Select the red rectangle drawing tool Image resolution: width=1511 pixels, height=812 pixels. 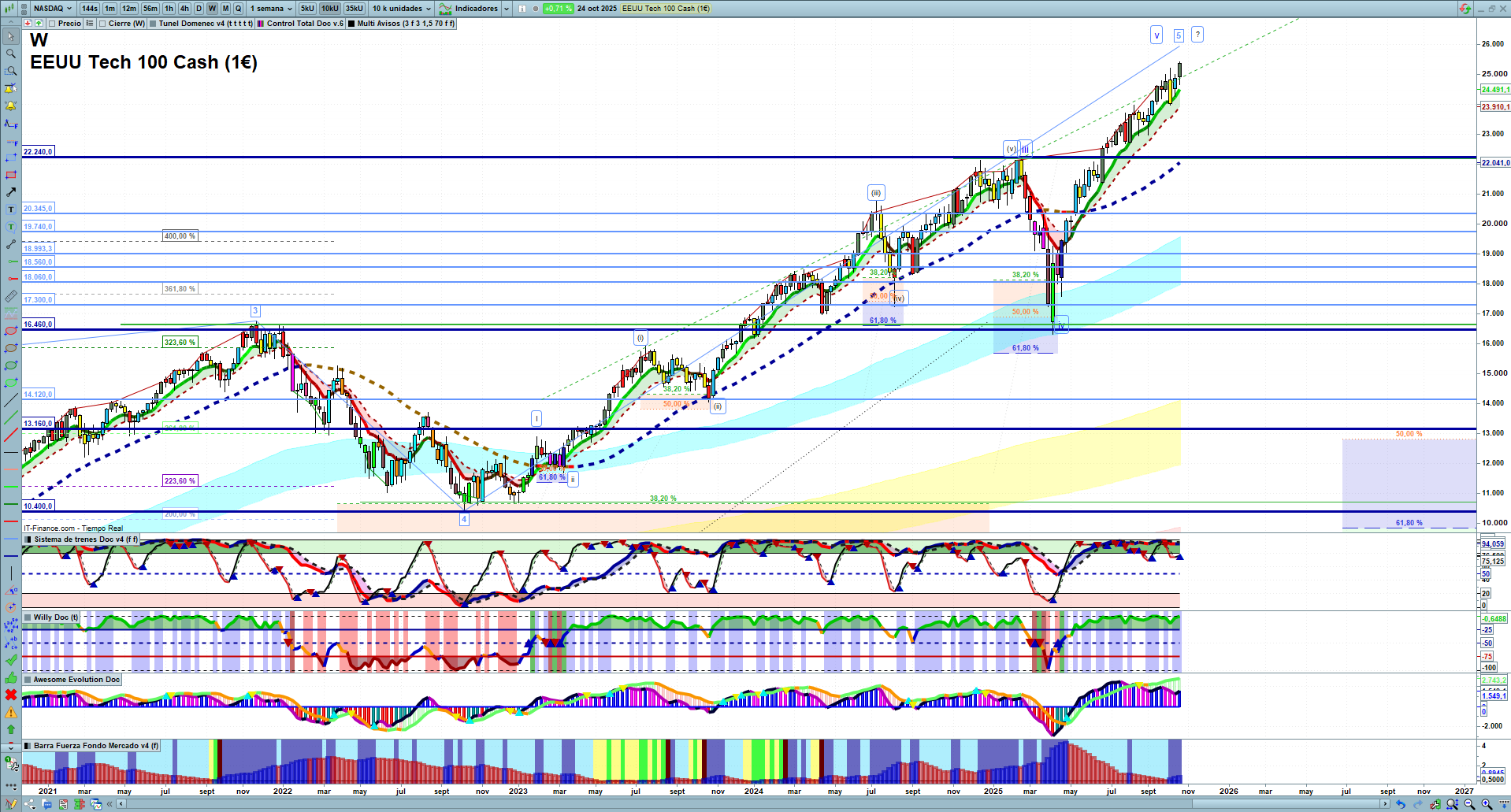pos(11,175)
